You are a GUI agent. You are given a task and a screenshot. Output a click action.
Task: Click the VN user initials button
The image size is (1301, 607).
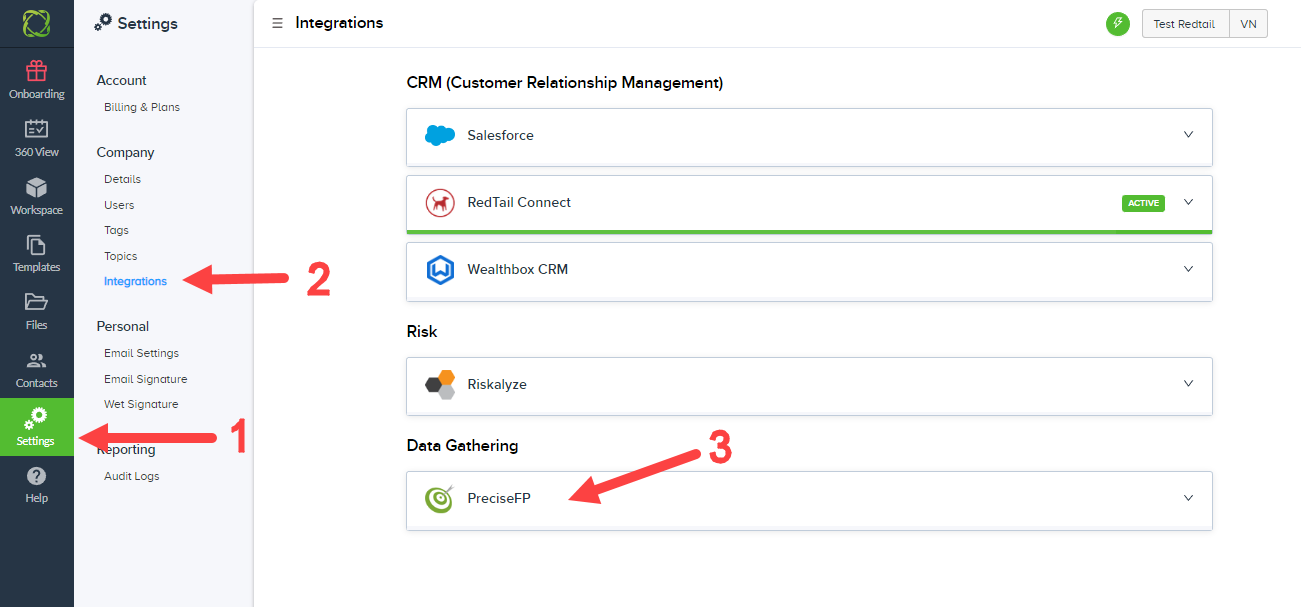1247,24
